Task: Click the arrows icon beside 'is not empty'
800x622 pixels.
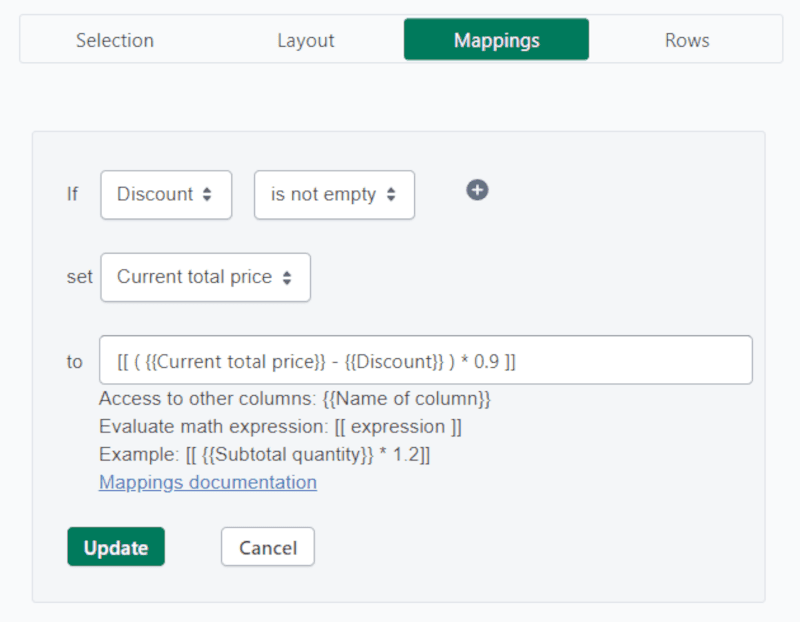Action: 391,195
